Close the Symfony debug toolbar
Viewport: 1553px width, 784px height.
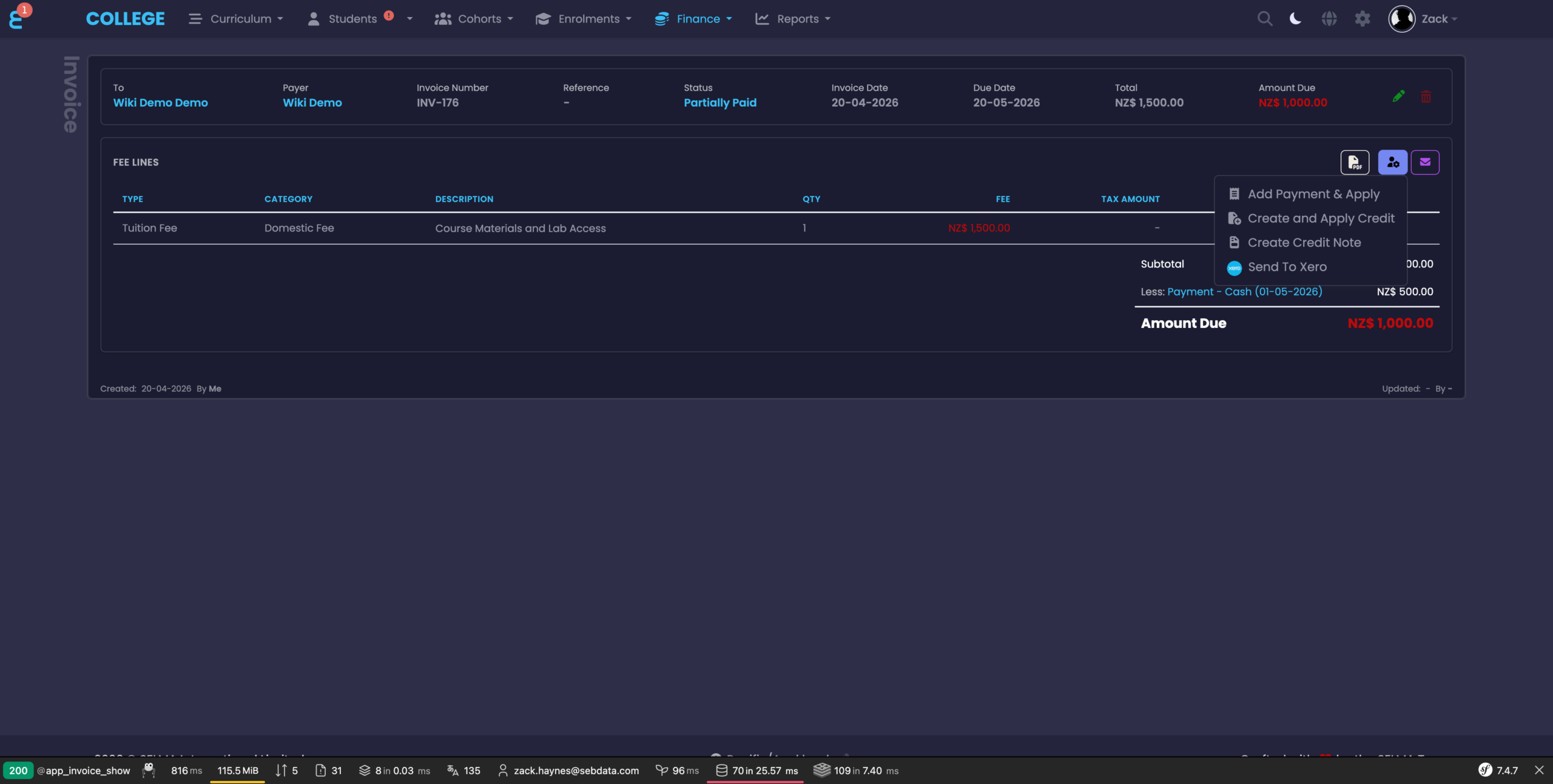coord(1539,771)
